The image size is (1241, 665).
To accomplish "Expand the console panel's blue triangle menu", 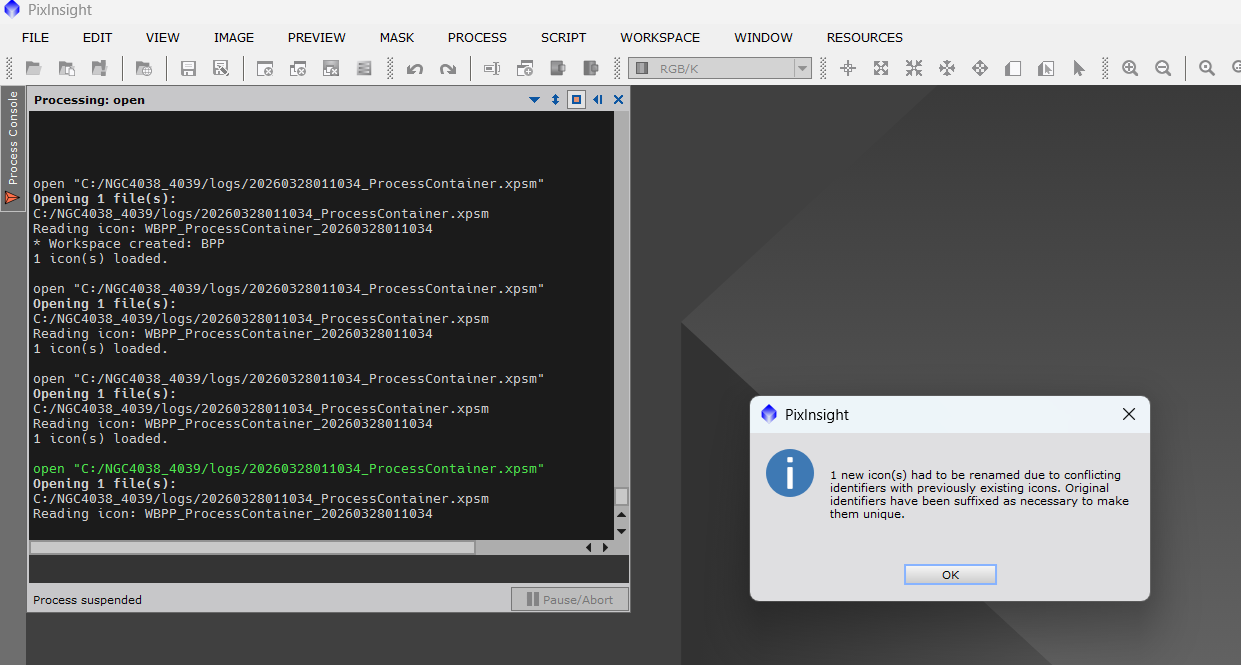I will click(x=535, y=100).
